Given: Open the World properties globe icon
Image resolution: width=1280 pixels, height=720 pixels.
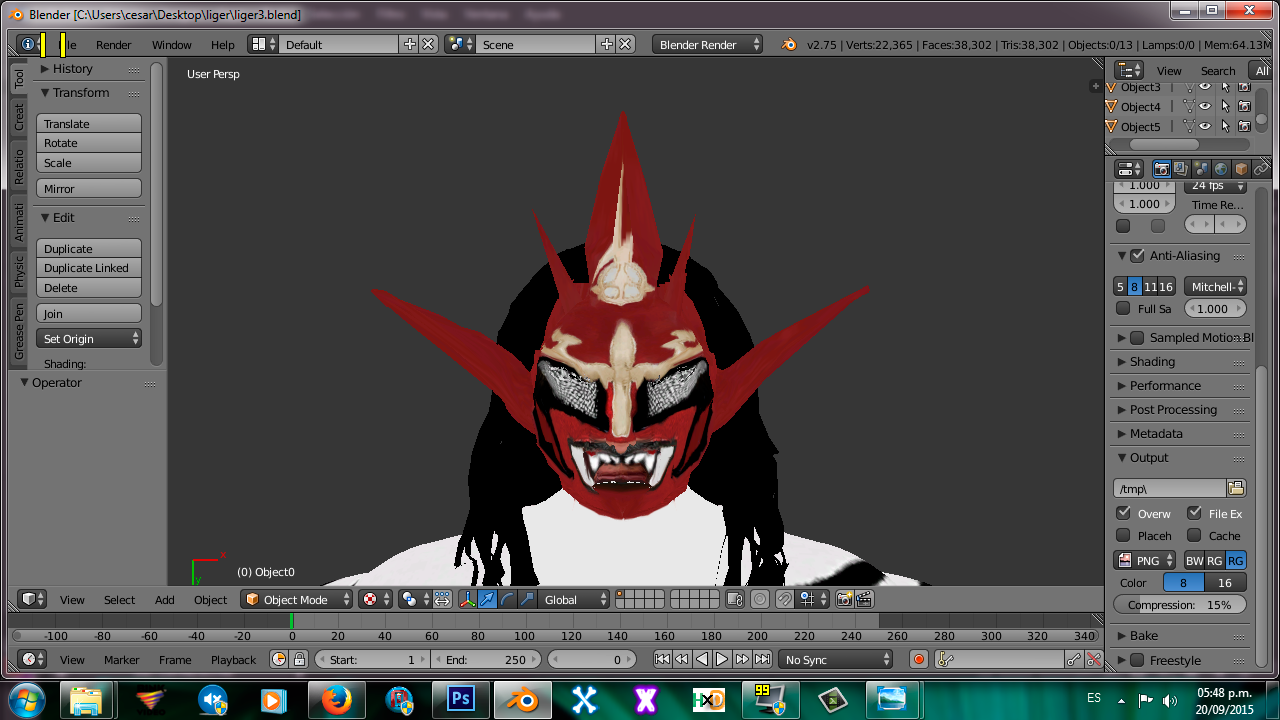Looking at the screenshot, I should point(1221,169).
